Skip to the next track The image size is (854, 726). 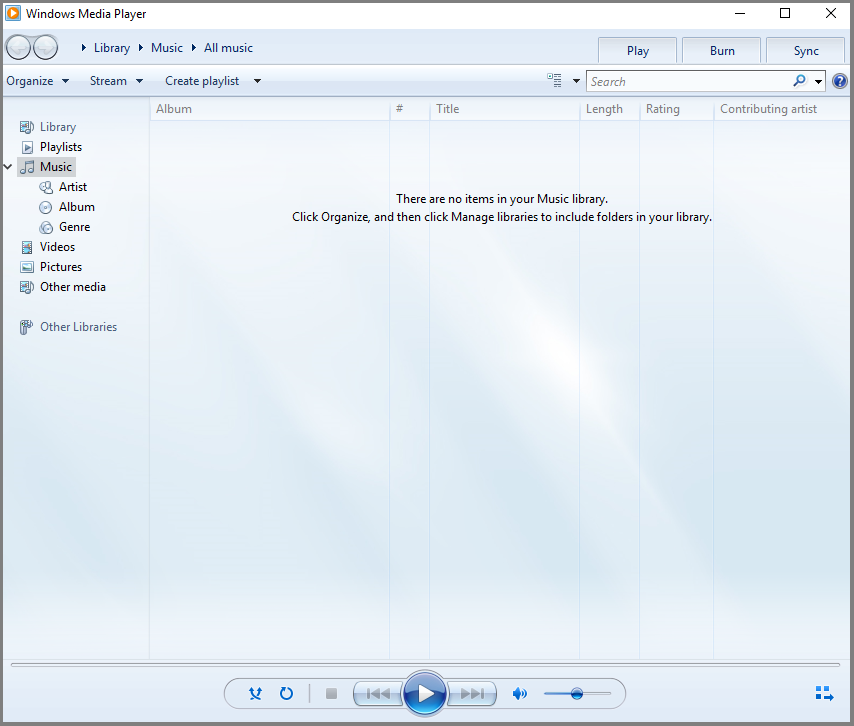coord(472,693)
